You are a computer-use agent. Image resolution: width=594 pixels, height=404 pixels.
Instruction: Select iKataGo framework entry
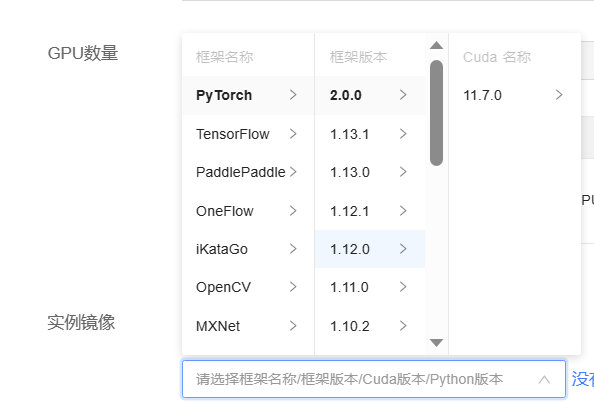[x=248, y=249]
